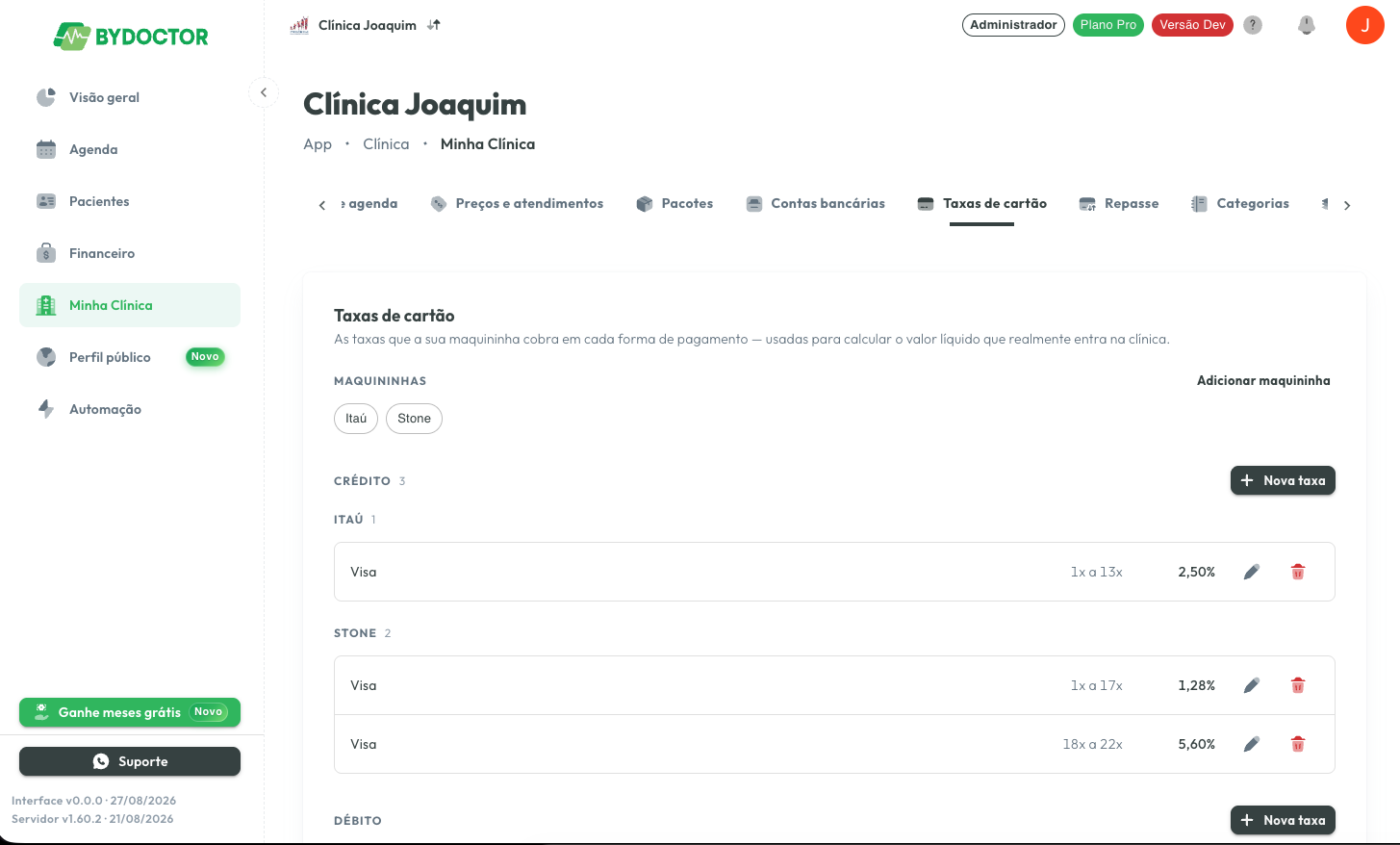The height and width of the screenshot is (845, 1400).
Task: Open the user avatar J menu
Action: point(1364,25)
